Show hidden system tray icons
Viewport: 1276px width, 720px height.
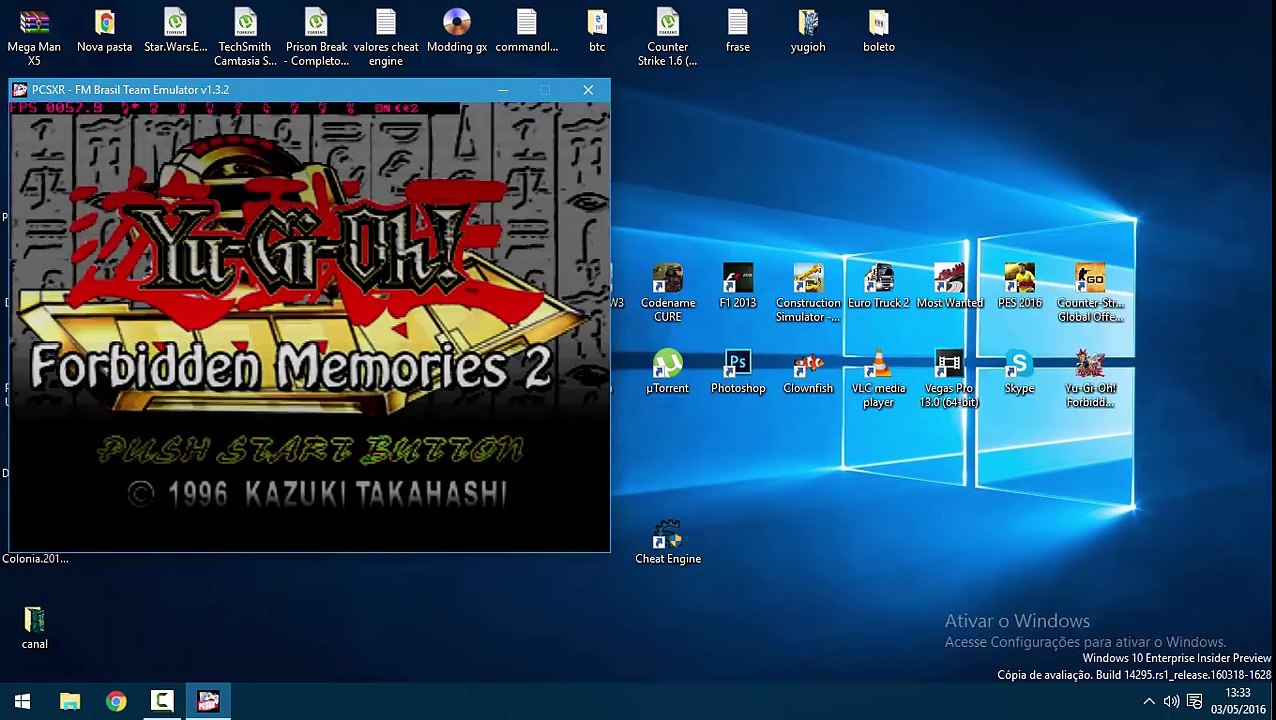1149,702
